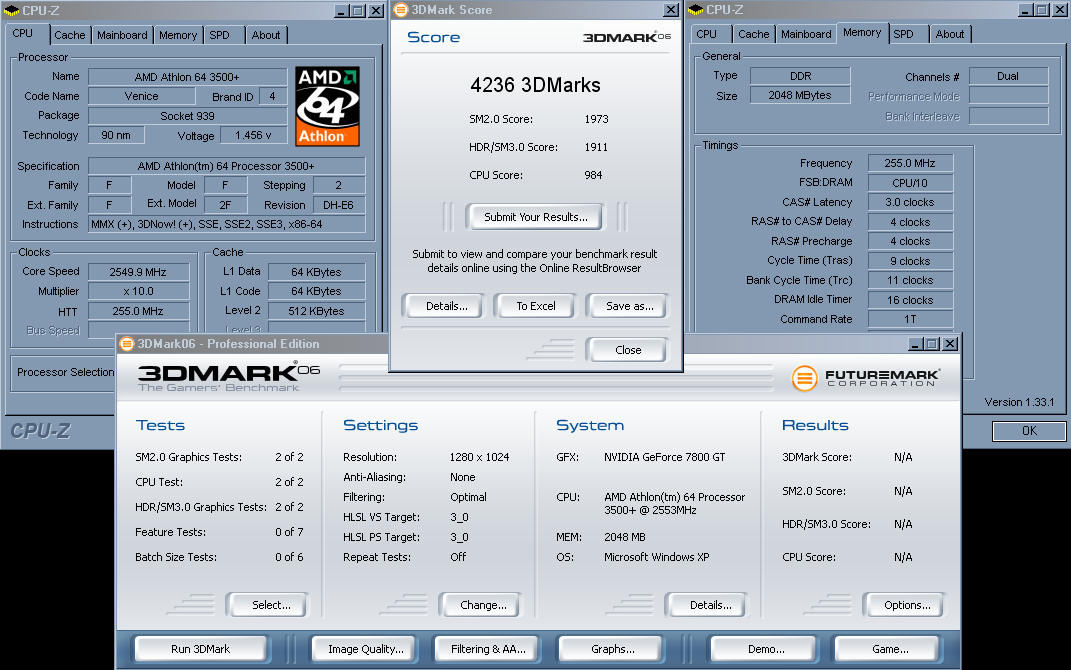Click Package value Socket 939
The height and width of the screenshot is (670, 1071).
[187, 116]
